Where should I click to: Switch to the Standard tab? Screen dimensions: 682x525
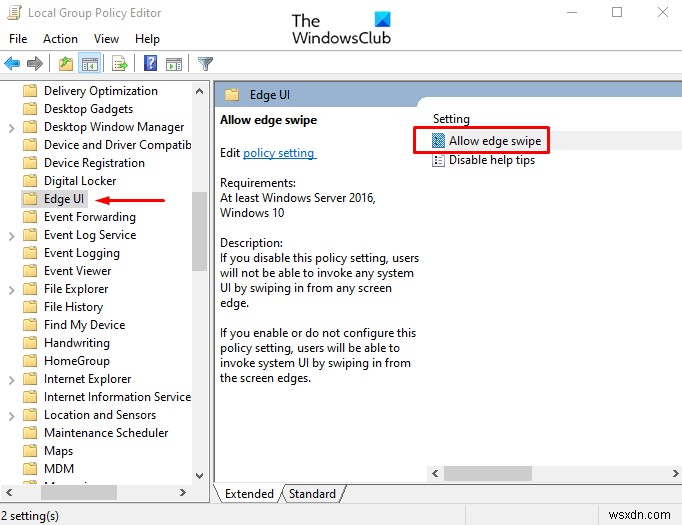pyautogui.click(x=312, y=494)
